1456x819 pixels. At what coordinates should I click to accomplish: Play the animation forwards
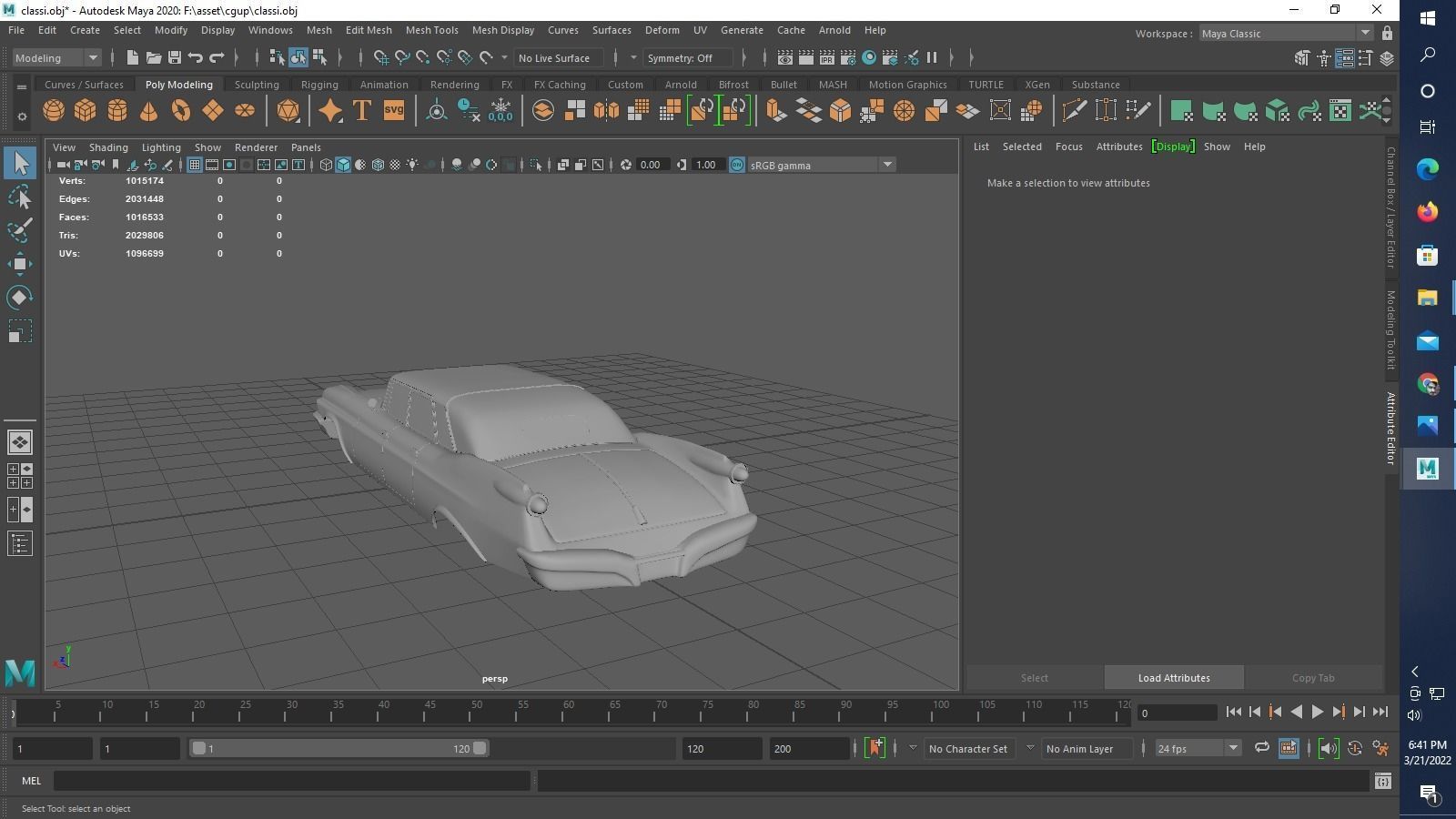(1317, 712)
